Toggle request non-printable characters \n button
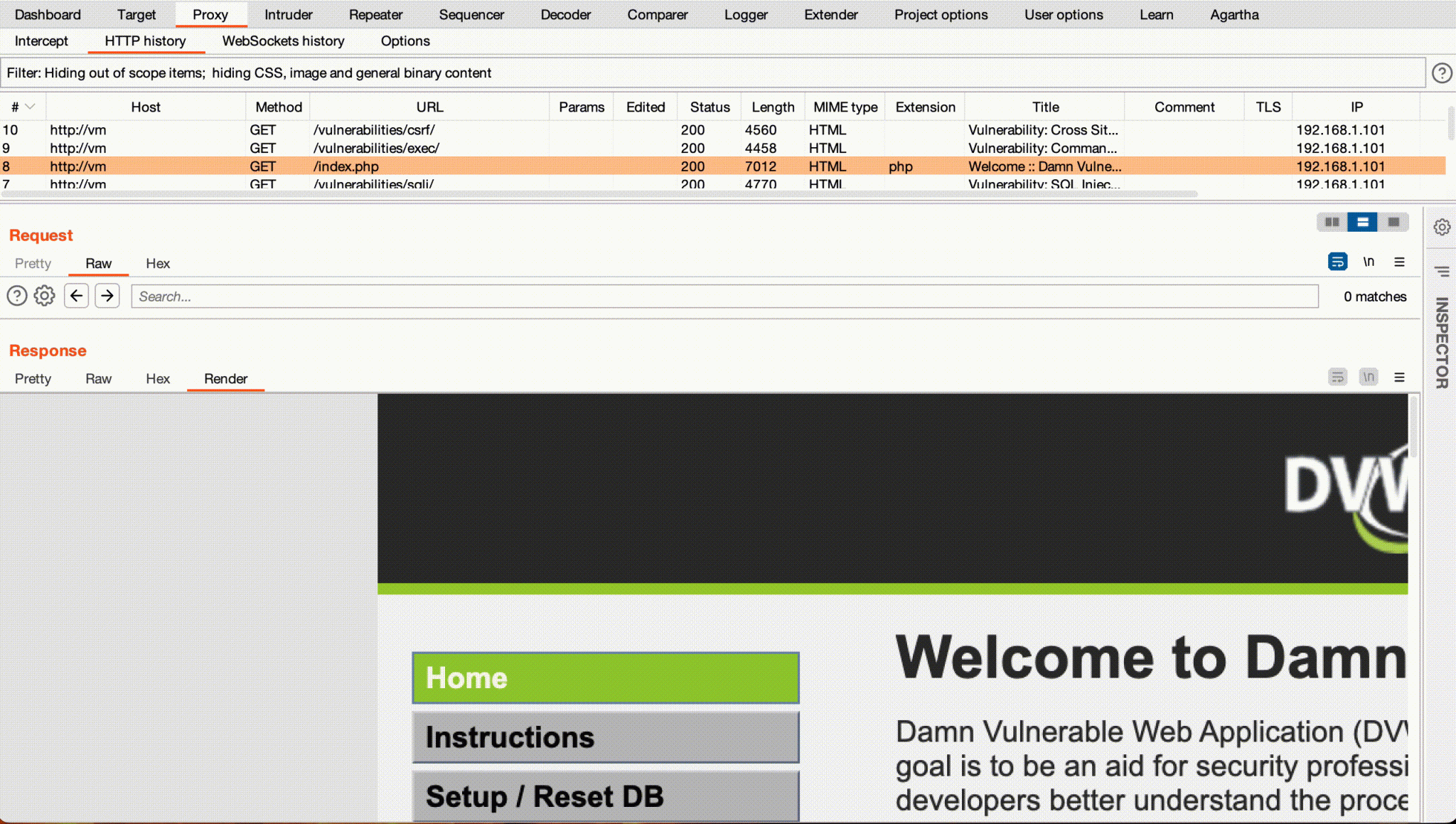Image resolution: width=1456 pixels, height=824 pixels. pos(1369,262)
